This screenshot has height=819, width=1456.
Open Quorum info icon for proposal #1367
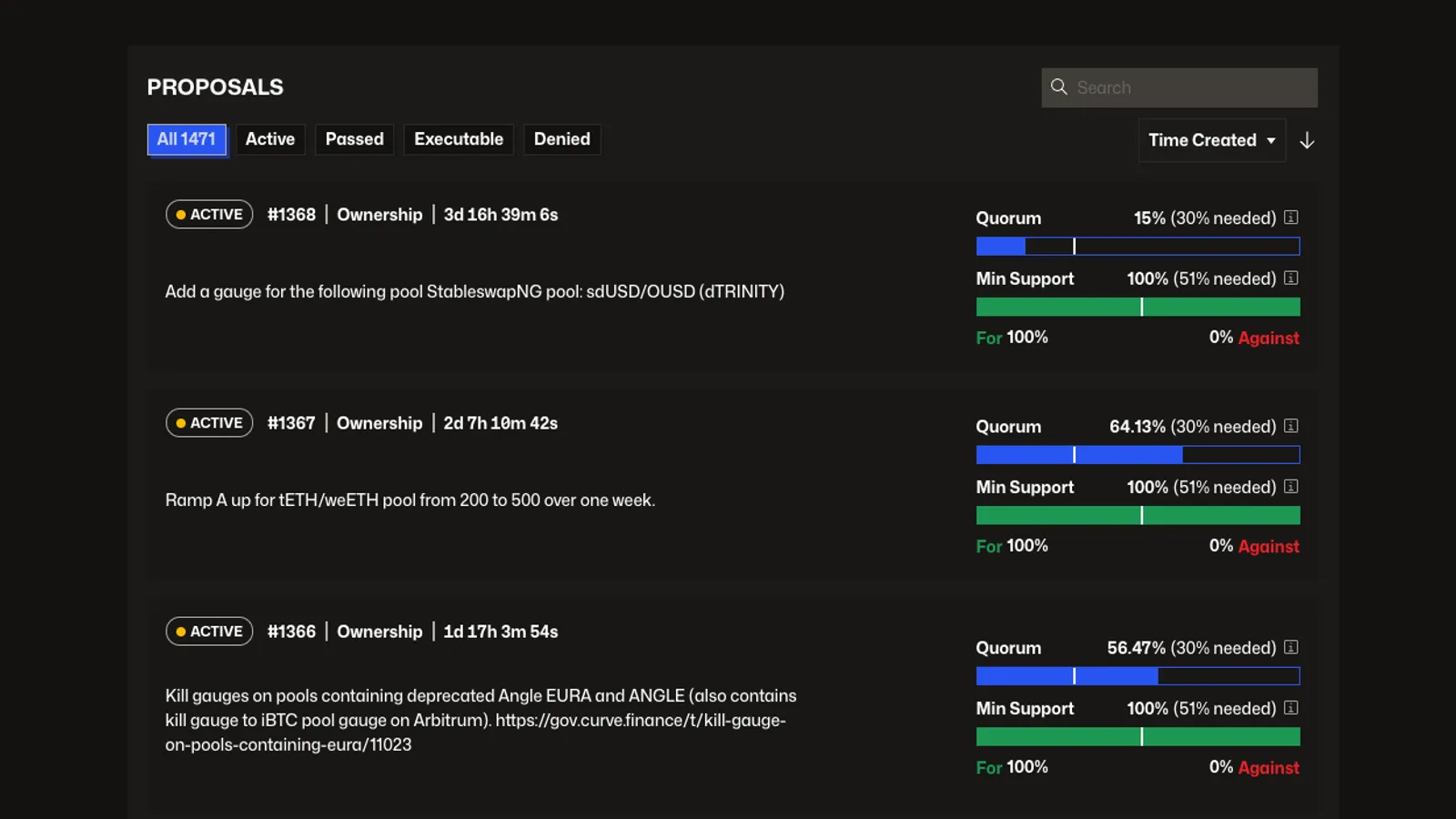1291,426
